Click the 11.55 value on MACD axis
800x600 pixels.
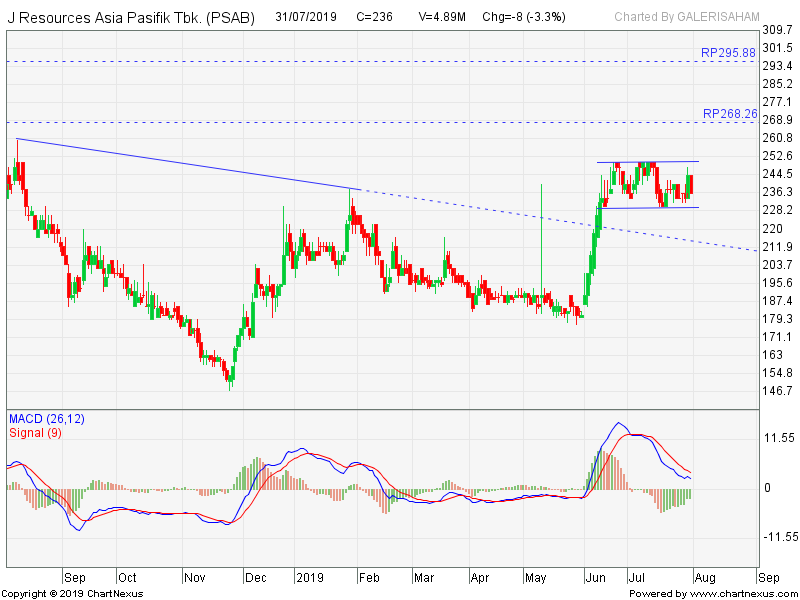click(777, 438)
